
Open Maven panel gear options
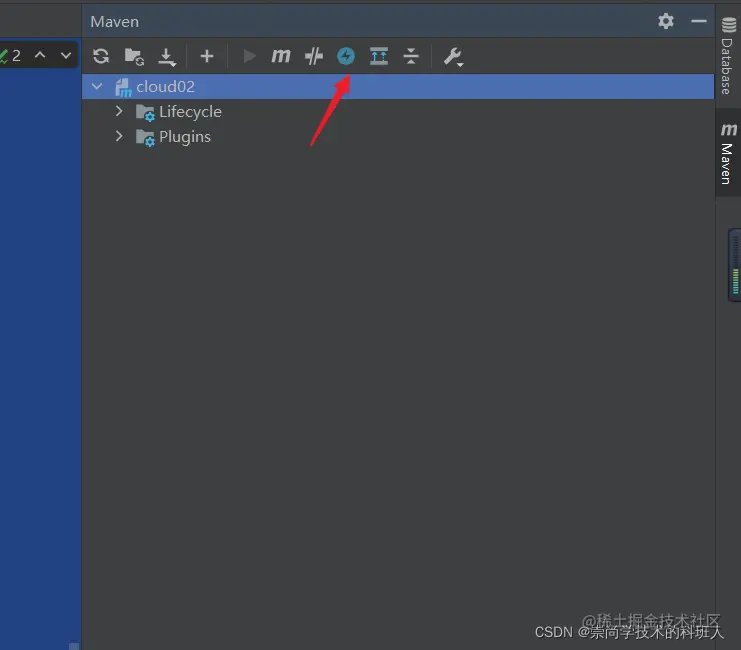click(666, 21)
